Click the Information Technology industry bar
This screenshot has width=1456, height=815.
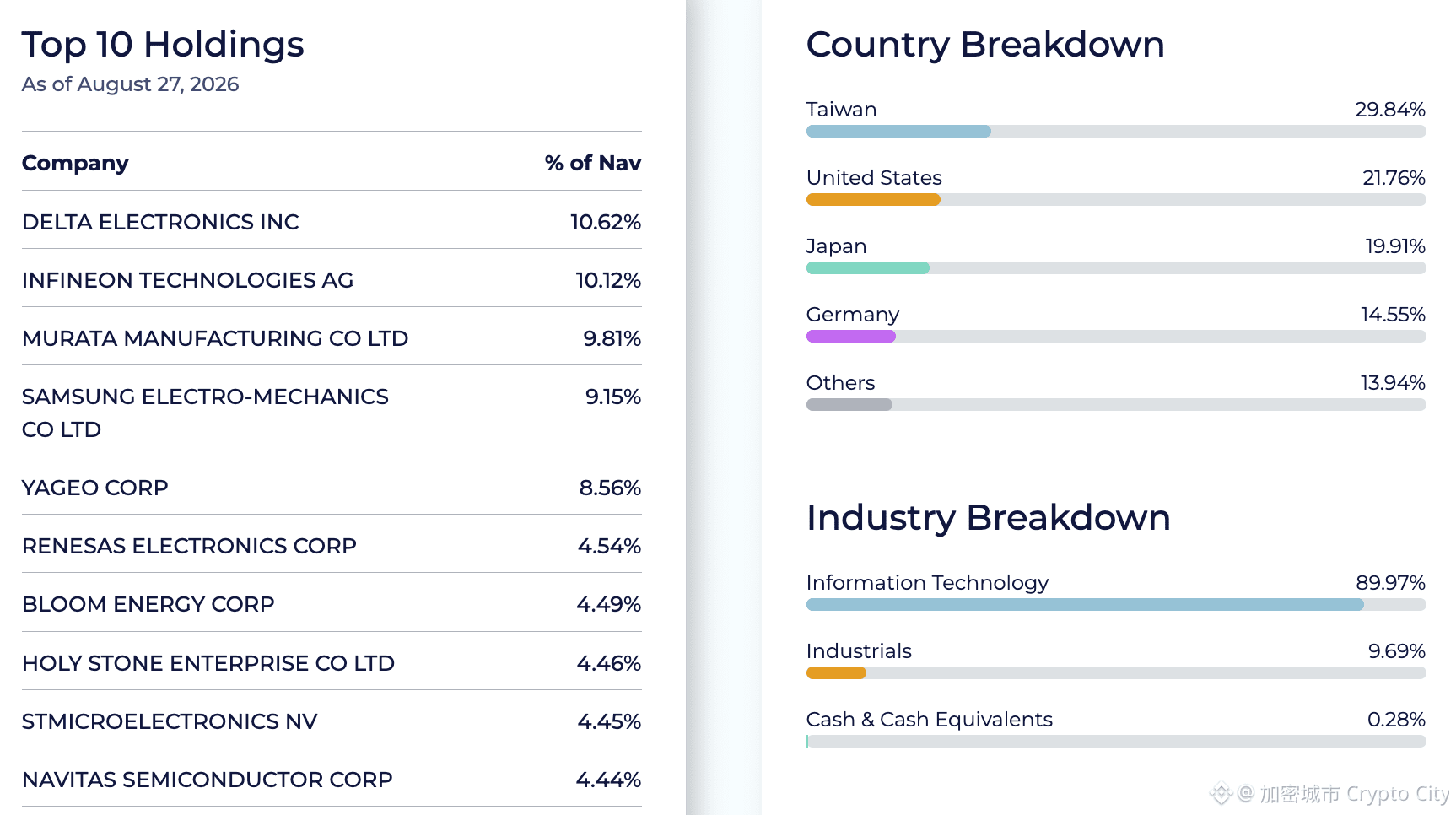pos(1085,605)
